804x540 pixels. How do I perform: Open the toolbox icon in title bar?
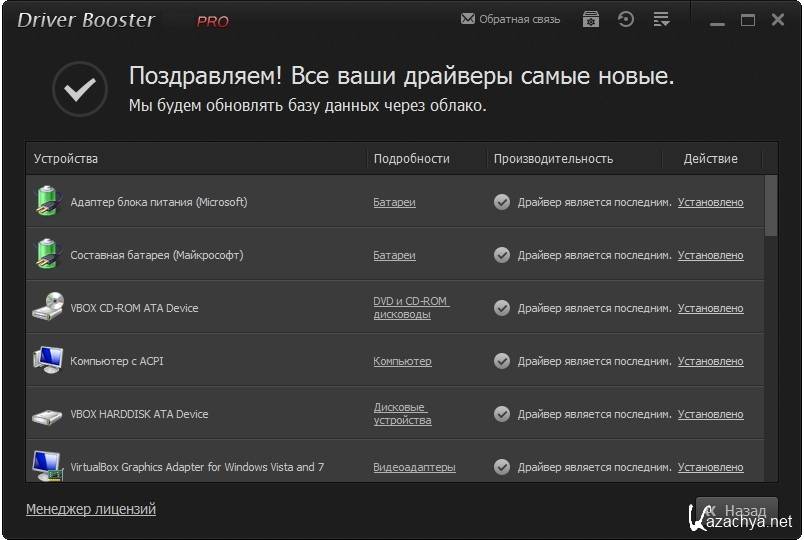pyautogui.click(x=591, y=19)
